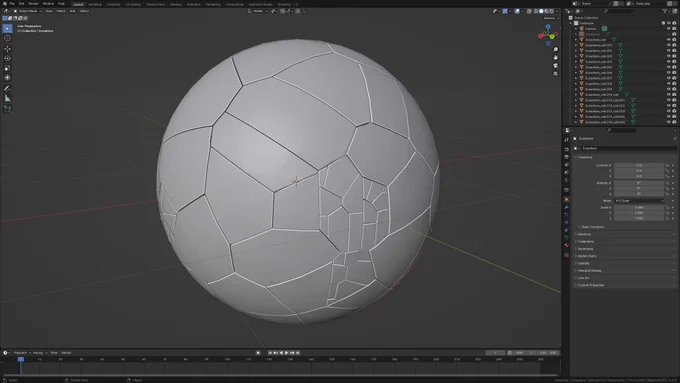Viewport: 680px width, 383px height.
Task: Switch to the Shading workspace tab
Action: tap(175, 4)
